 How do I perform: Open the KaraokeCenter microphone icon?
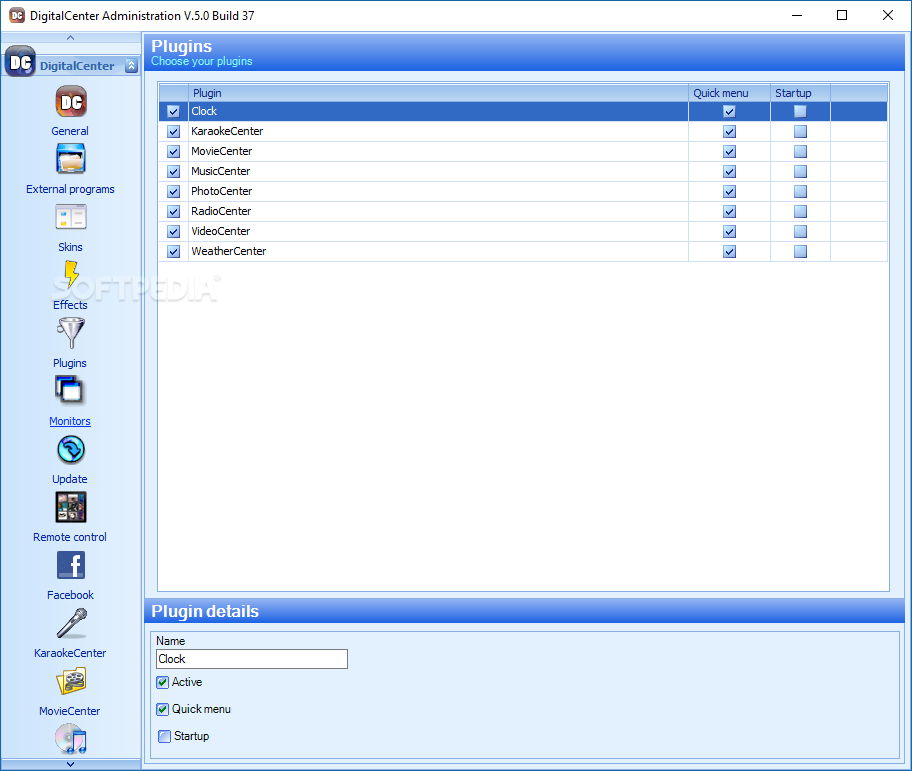coord(72,623)
